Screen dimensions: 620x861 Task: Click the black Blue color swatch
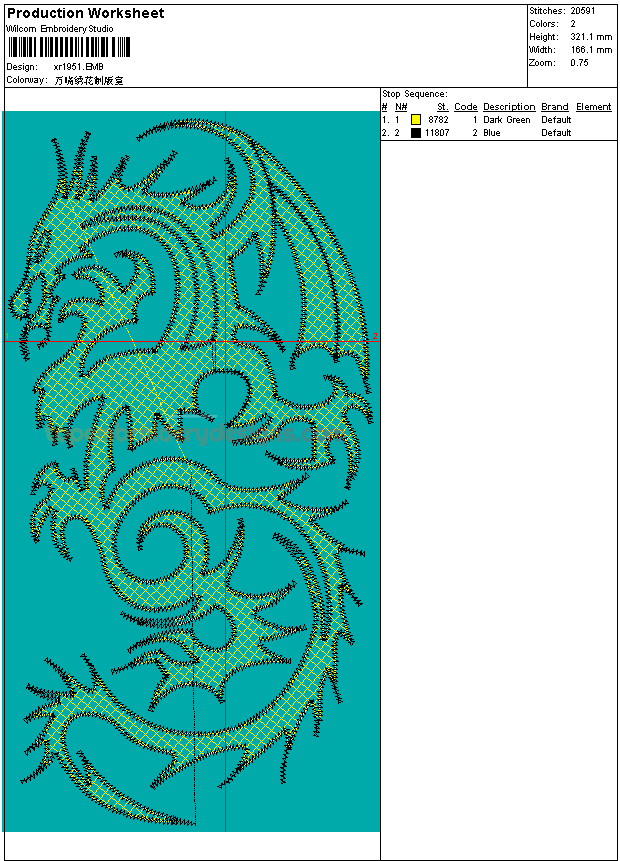(x=416, y=133)
